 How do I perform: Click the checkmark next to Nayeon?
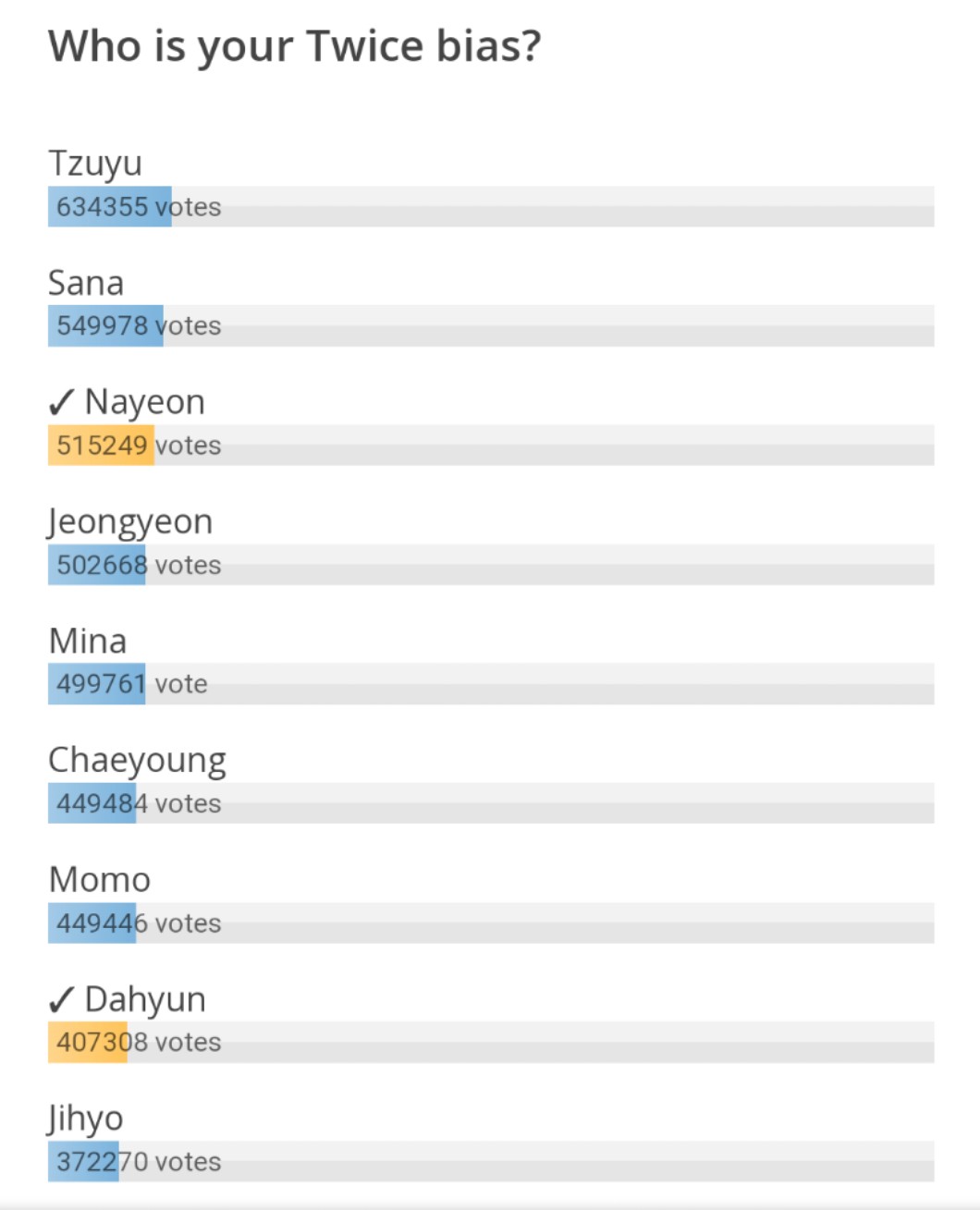[61, 402]
